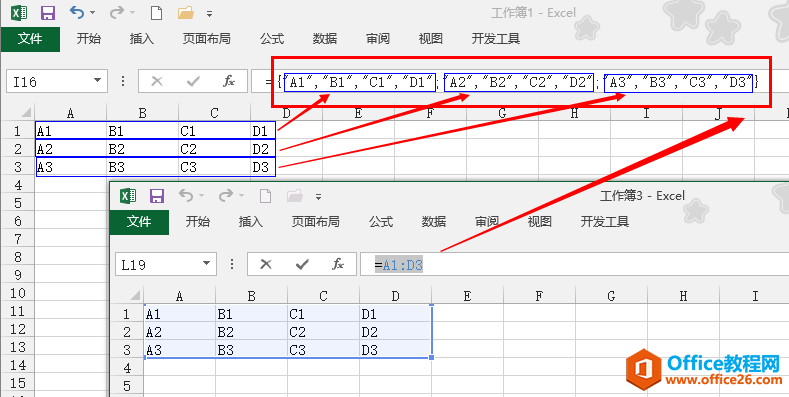This screenshot has width=789, height=397.
Task: Select cell D3 in 工作簿3 sheet
Action: tap(396, 350)
